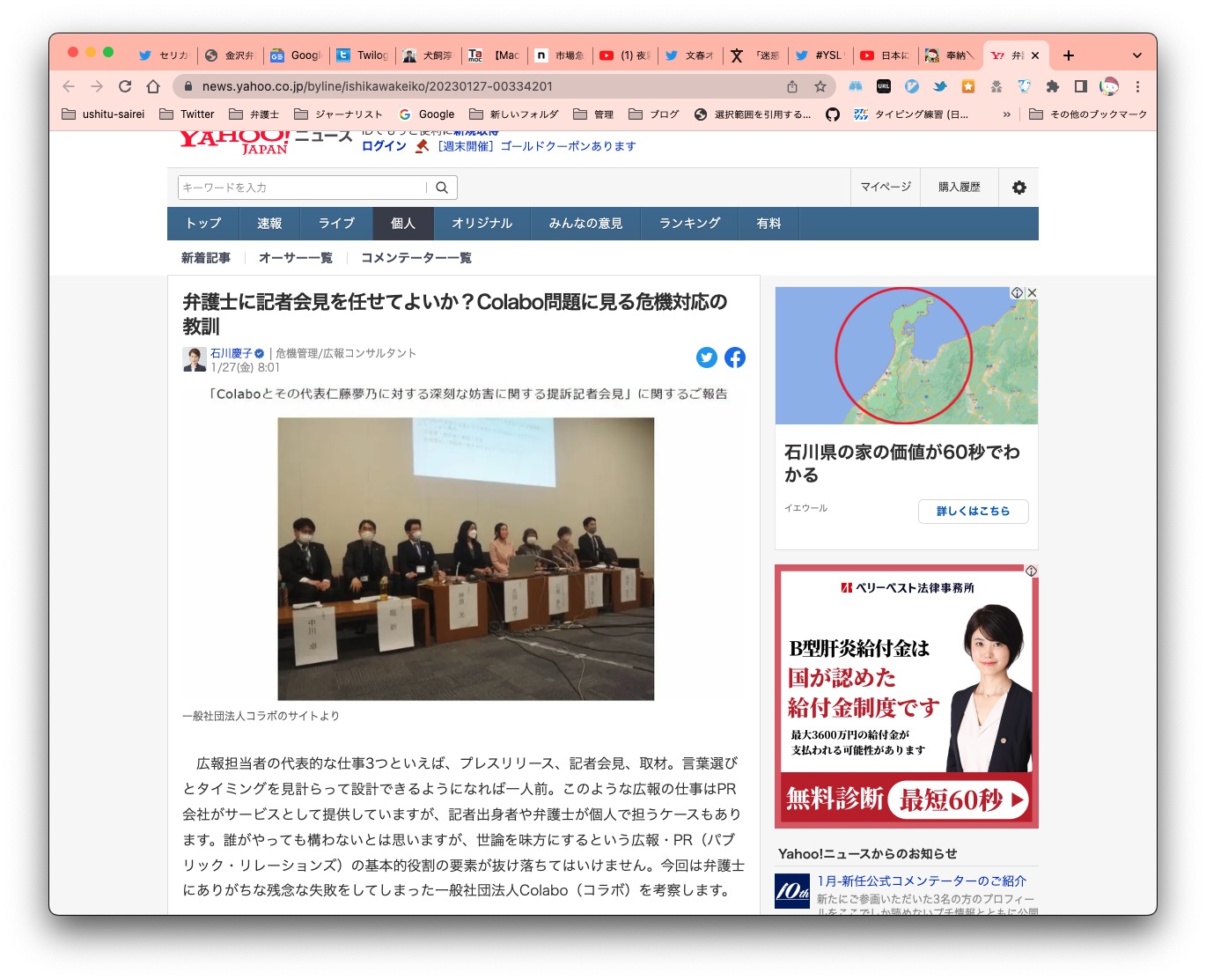This screenshot has width=1206, height=980.
Task: Open the ゴールドクーポン promotion link
Action: point(536,146)
